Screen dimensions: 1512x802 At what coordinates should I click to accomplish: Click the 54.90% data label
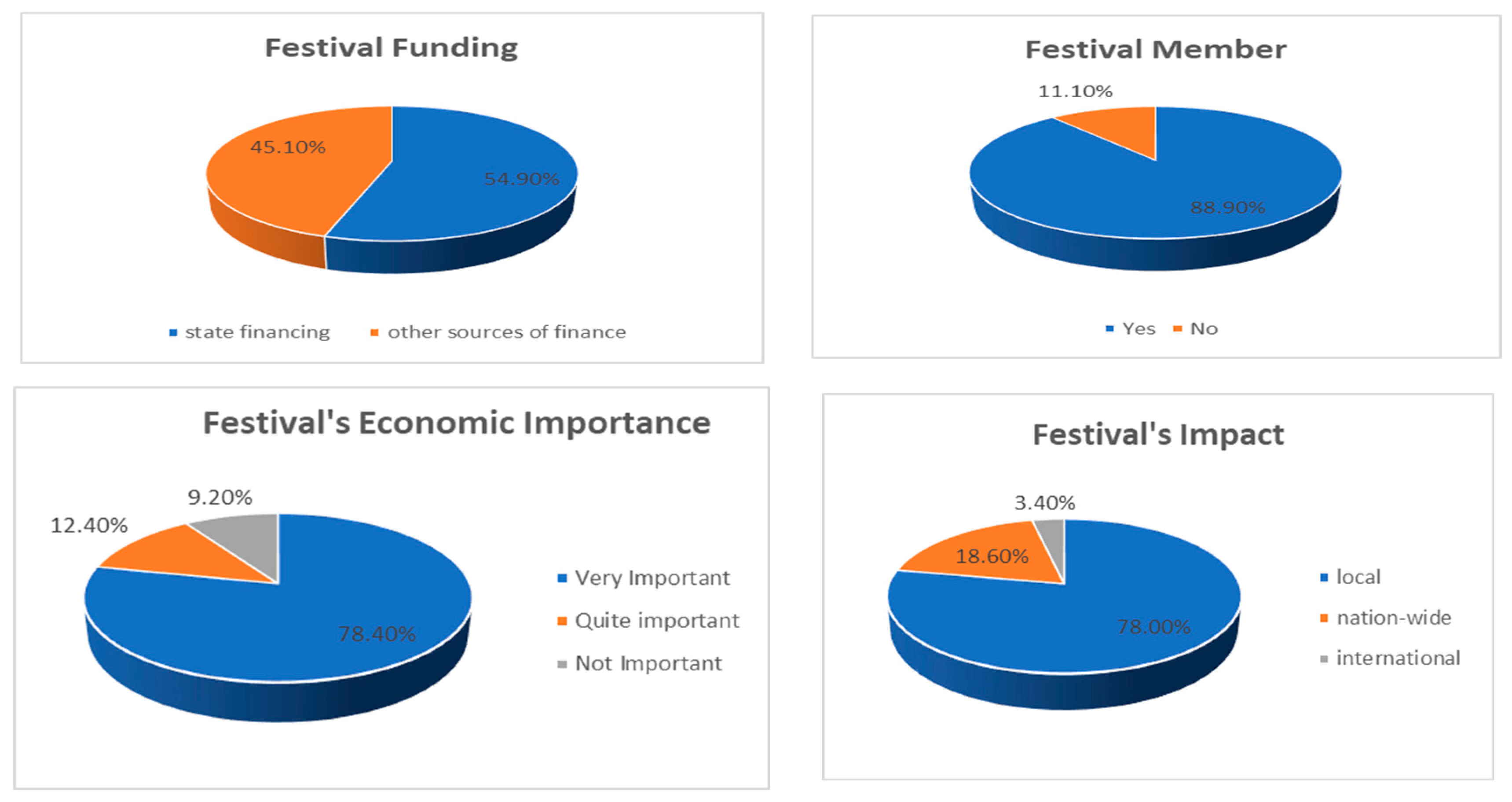pos(521,178)
